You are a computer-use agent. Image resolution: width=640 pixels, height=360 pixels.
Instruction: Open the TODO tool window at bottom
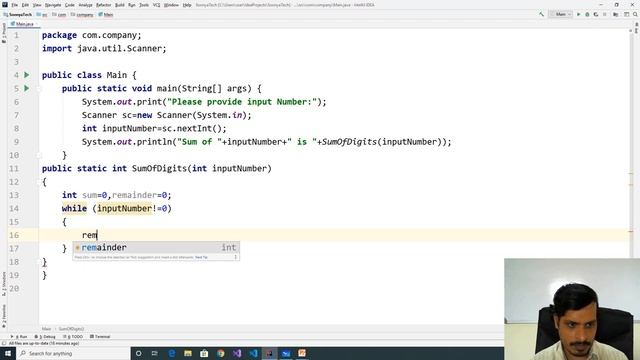(73, 337)
